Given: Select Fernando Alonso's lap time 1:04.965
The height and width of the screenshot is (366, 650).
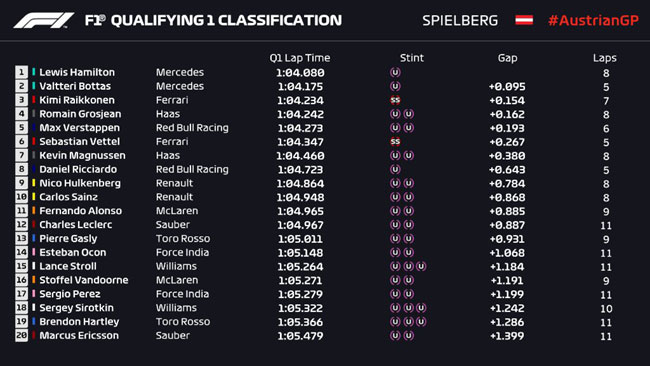Looking at the screenshot, I should click(x=300, y=211).
